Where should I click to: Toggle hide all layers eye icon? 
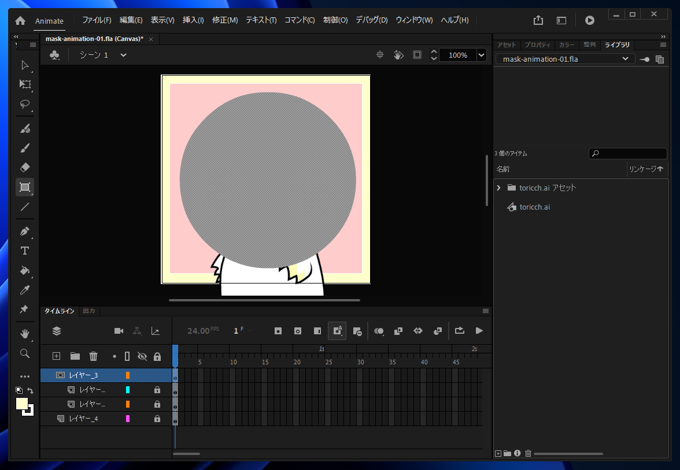(x=142, y=356)
